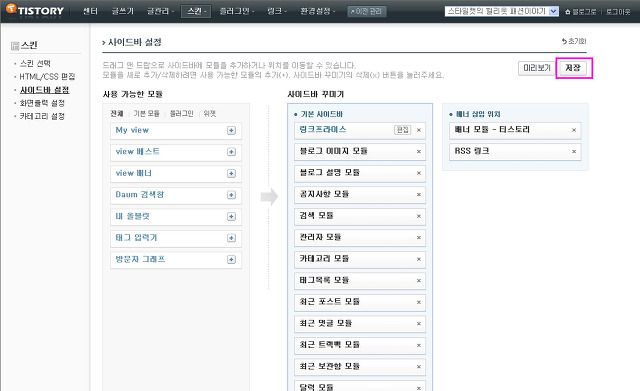Image resolution: width=640 pixels, height=391 pixels.
Task: Open 글쓰기 in top navigation
Action: point(122,11)
